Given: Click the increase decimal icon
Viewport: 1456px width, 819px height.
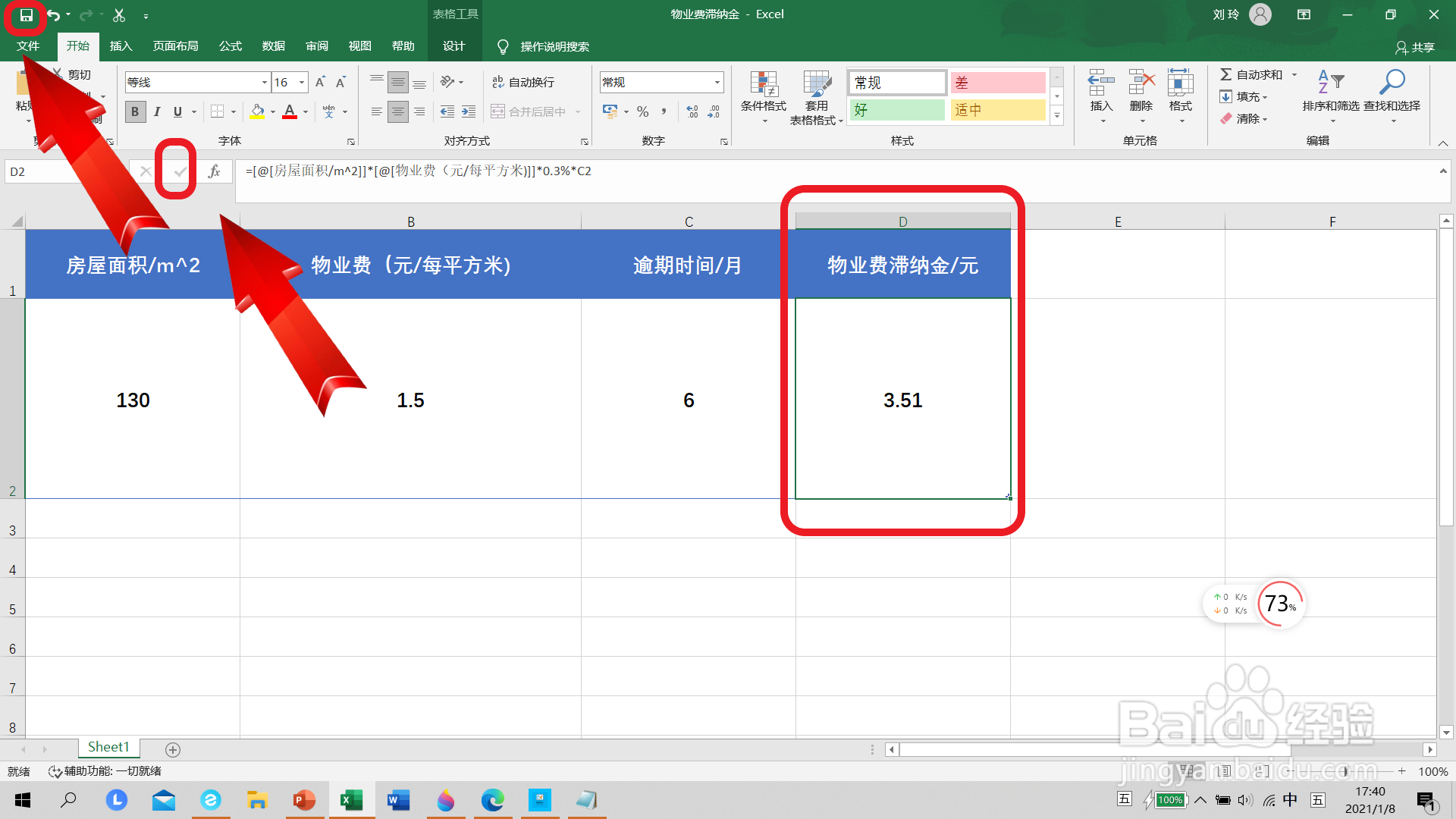Looking at the screenshot, I should point(692,111).
